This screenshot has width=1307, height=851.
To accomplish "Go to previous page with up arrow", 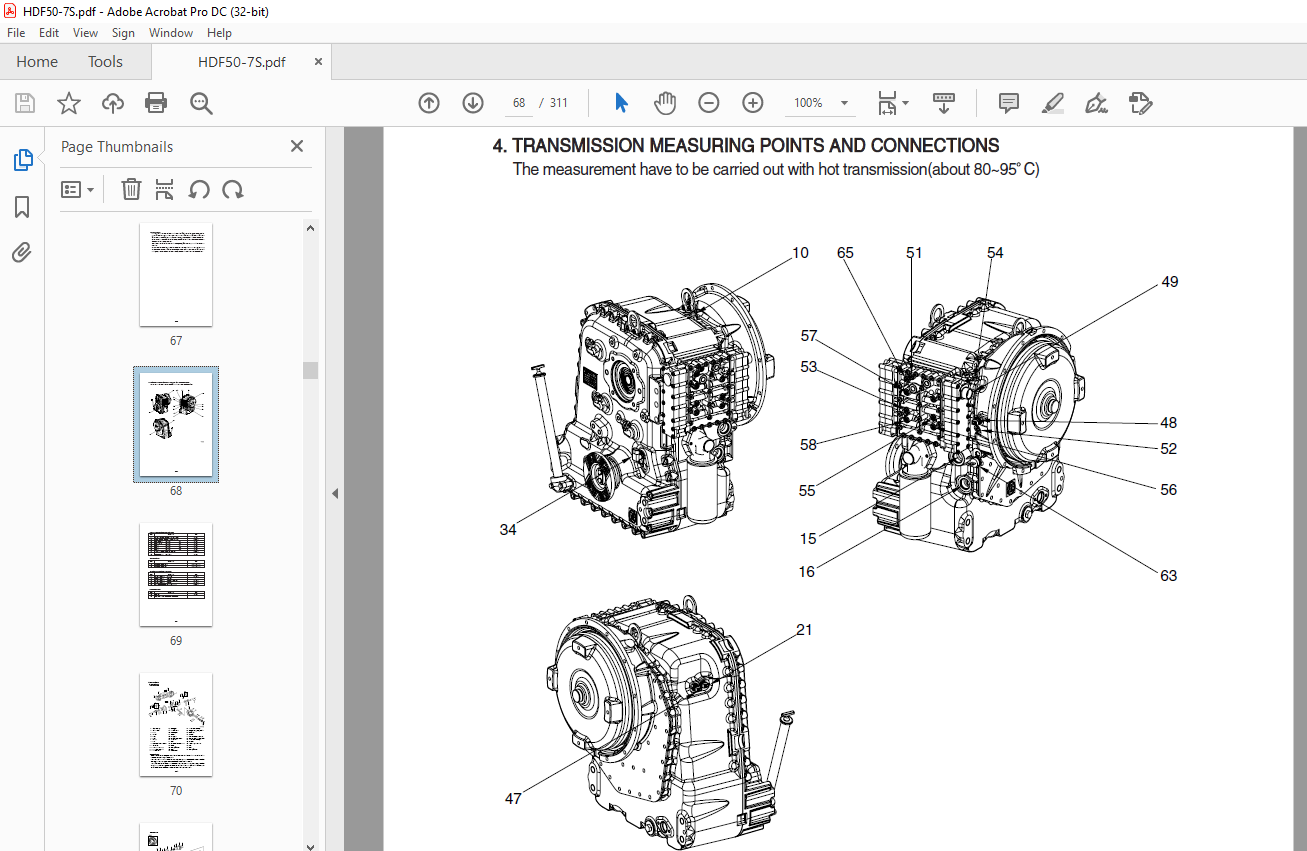I will click(429, 103).
